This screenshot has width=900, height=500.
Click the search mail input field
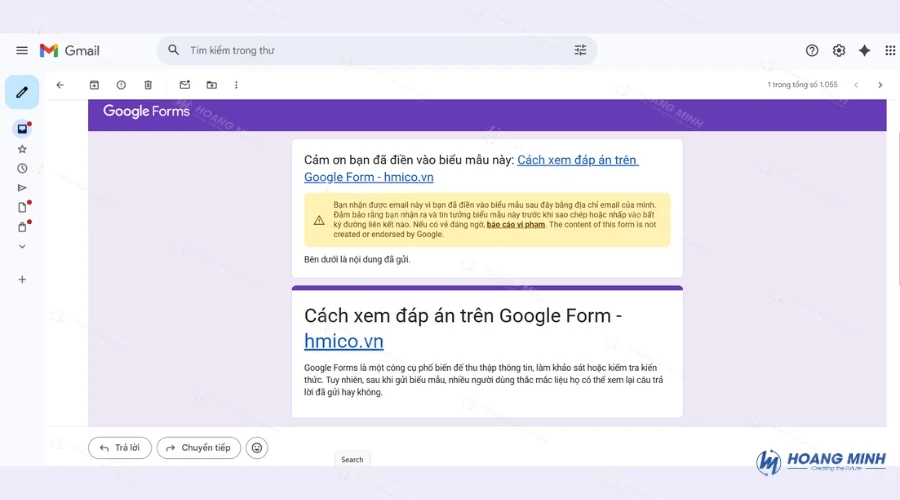point(379,51)
